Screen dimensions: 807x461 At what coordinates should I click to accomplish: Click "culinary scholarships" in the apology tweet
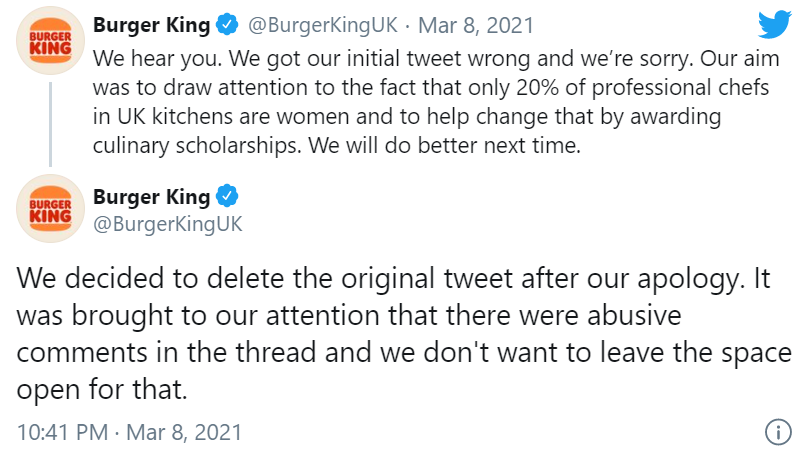[197, 146]
